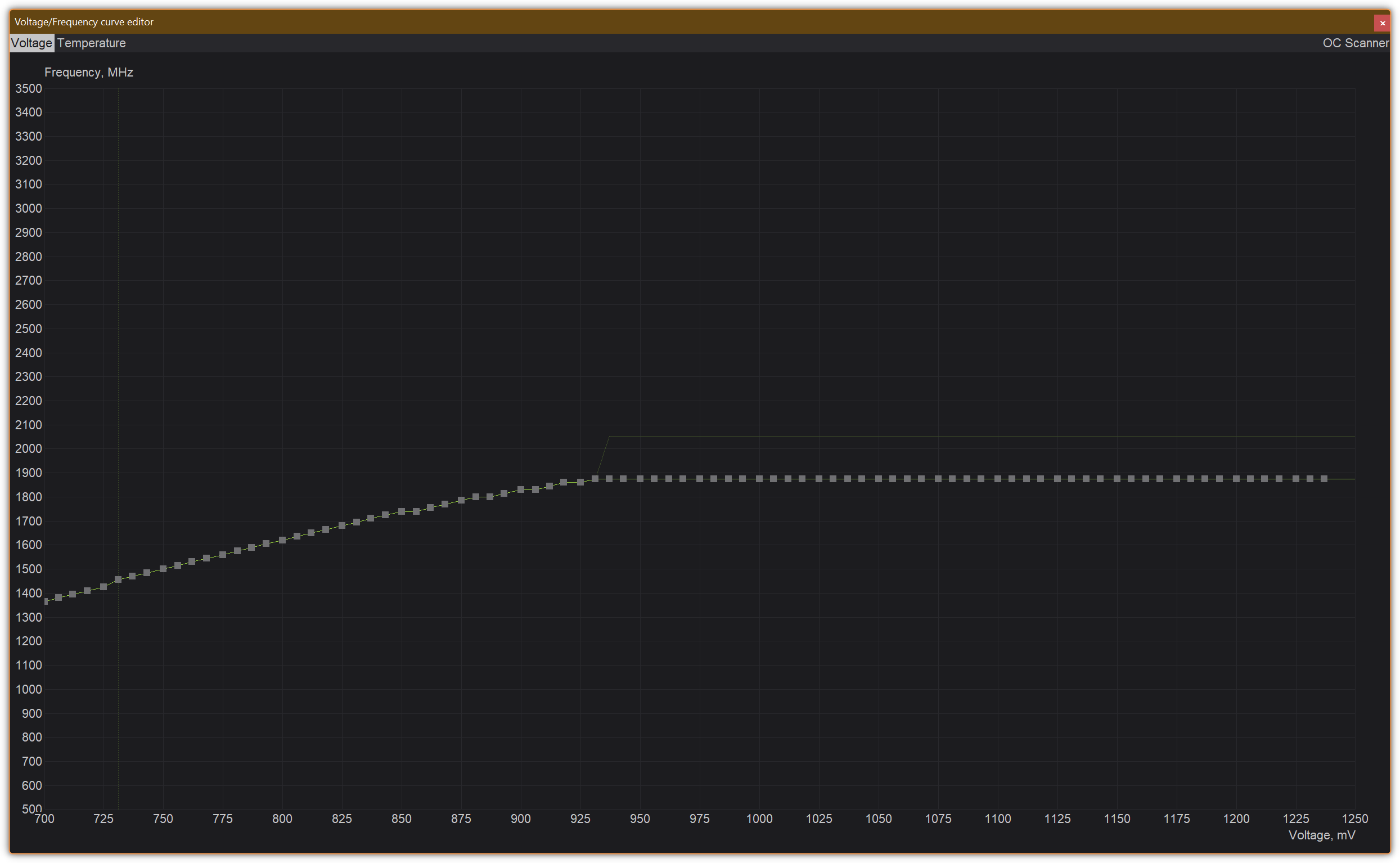Image resolution: width=1400 pixels, height=863 pixels.
Task: Switch to the Temperature tab
Action: tap(91, 43)
